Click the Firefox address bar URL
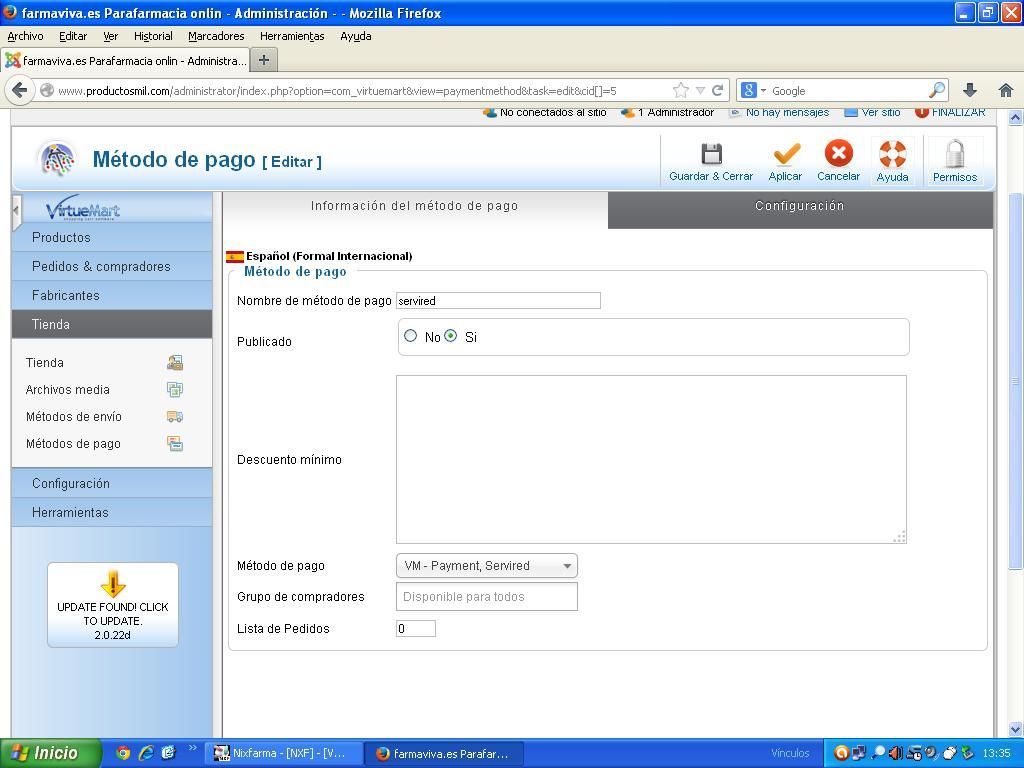The height and width of the screenshot is (768, 1024). tap(337, 91)
